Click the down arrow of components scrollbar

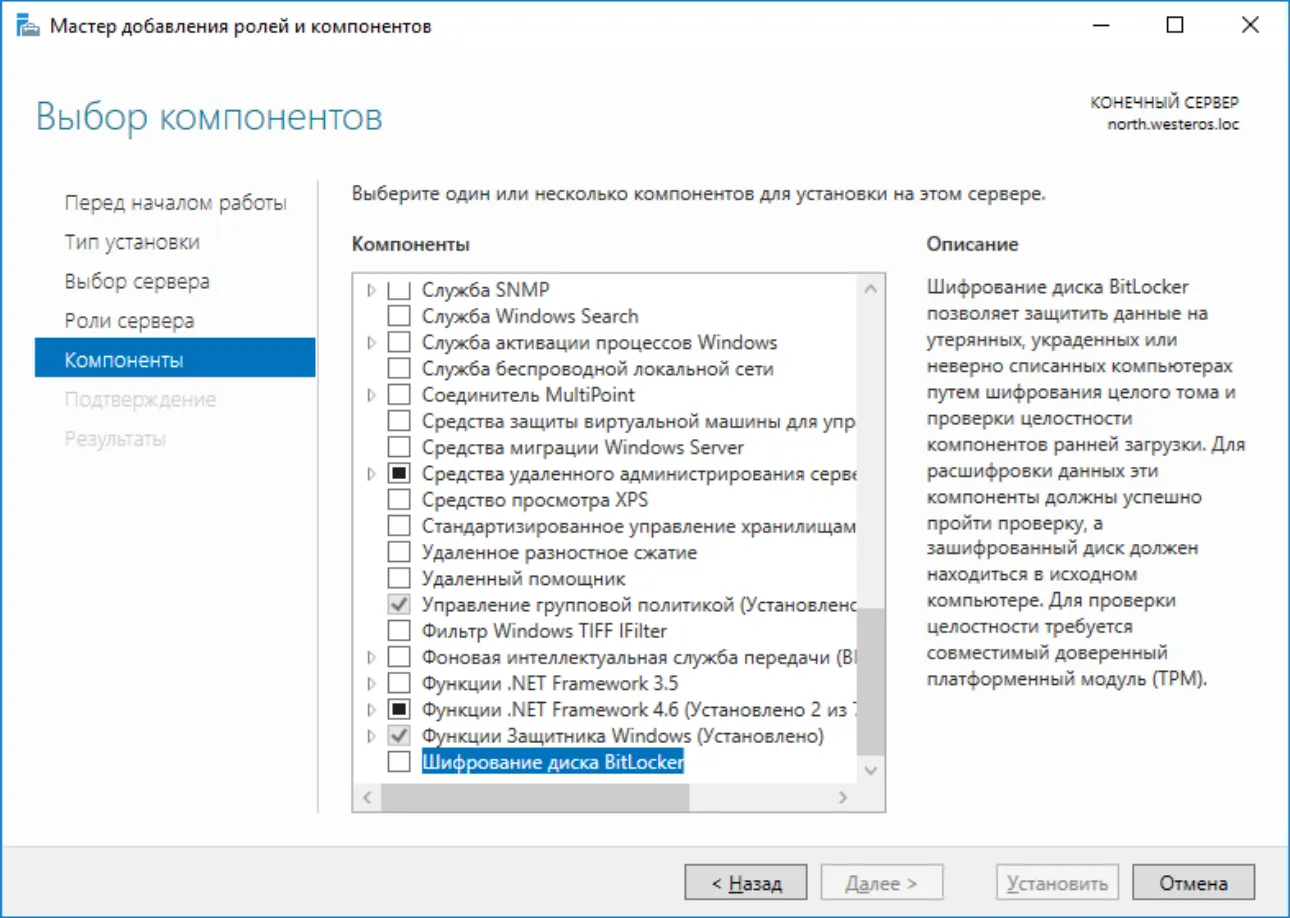pyautogui.click(x=870, y=770)
